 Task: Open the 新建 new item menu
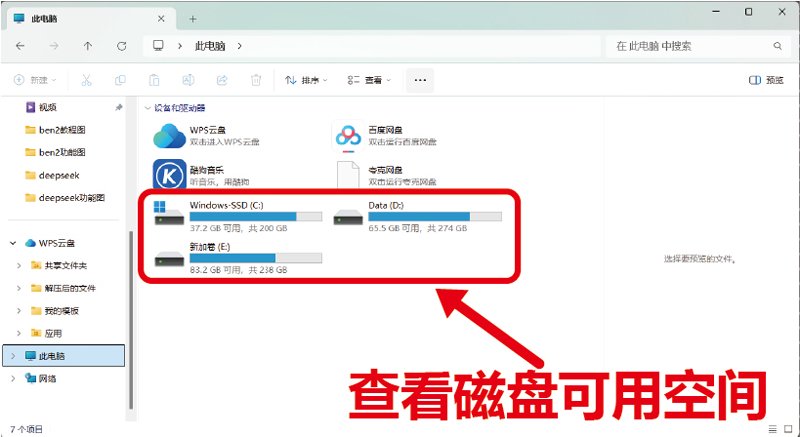[36, 80]
